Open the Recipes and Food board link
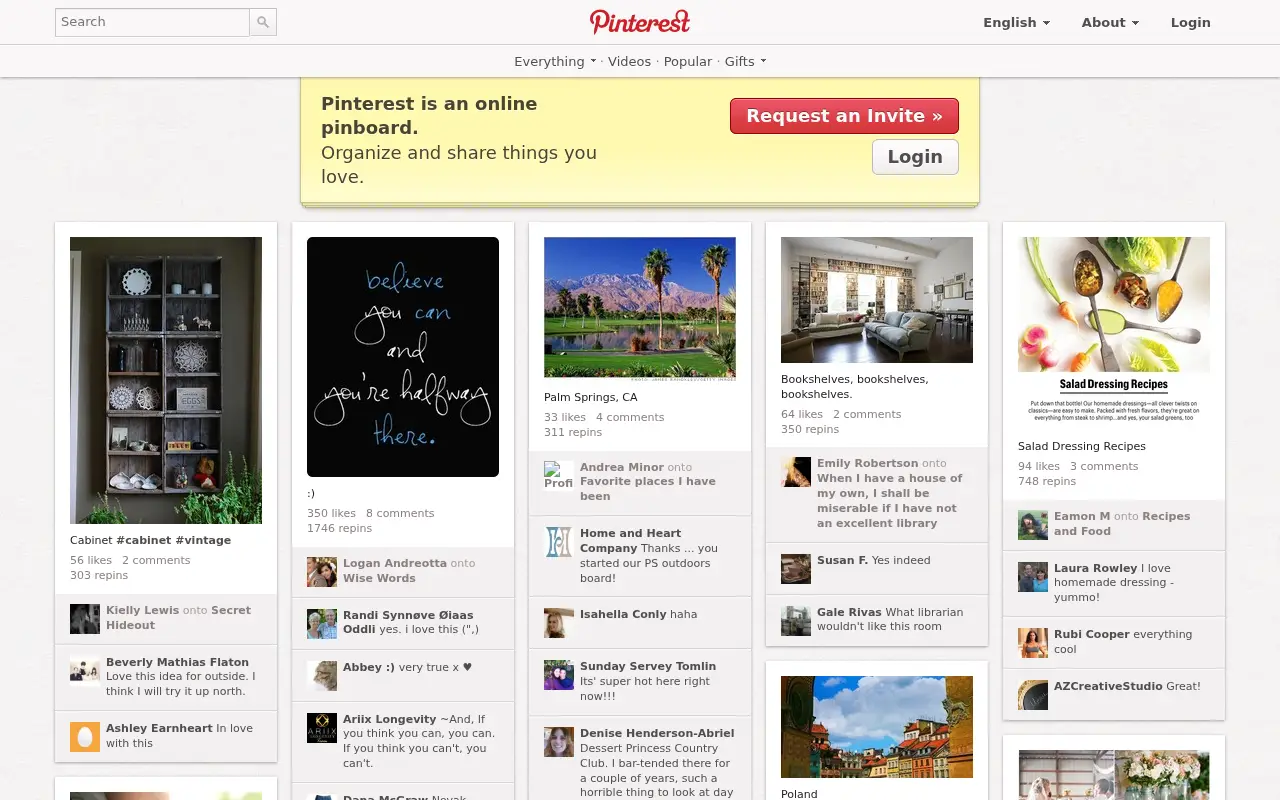This screenshot has height=800, width=1280. pos(1122,524)
